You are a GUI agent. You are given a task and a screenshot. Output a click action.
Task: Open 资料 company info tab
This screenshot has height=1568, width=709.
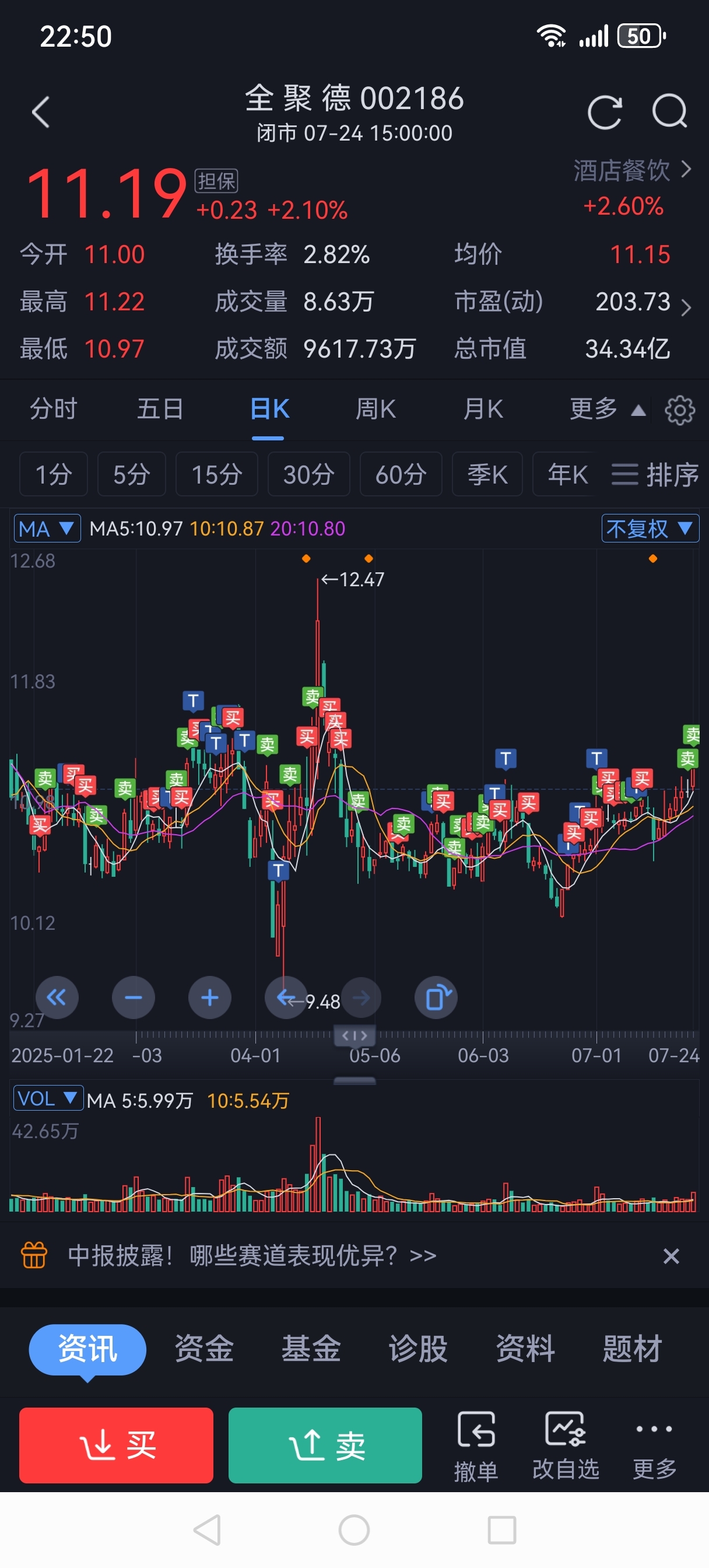coord(525,1349)
